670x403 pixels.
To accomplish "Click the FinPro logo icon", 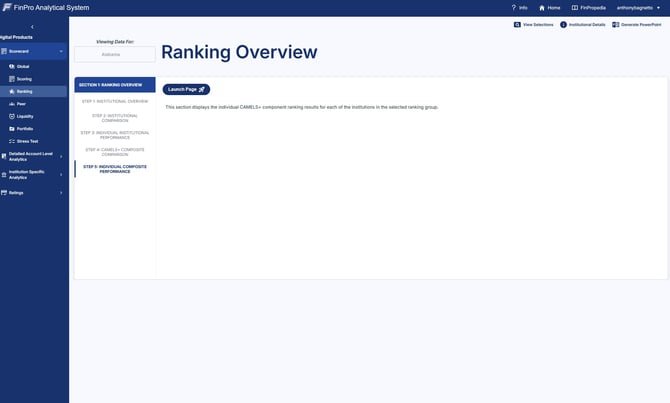I will pos(7,7).
